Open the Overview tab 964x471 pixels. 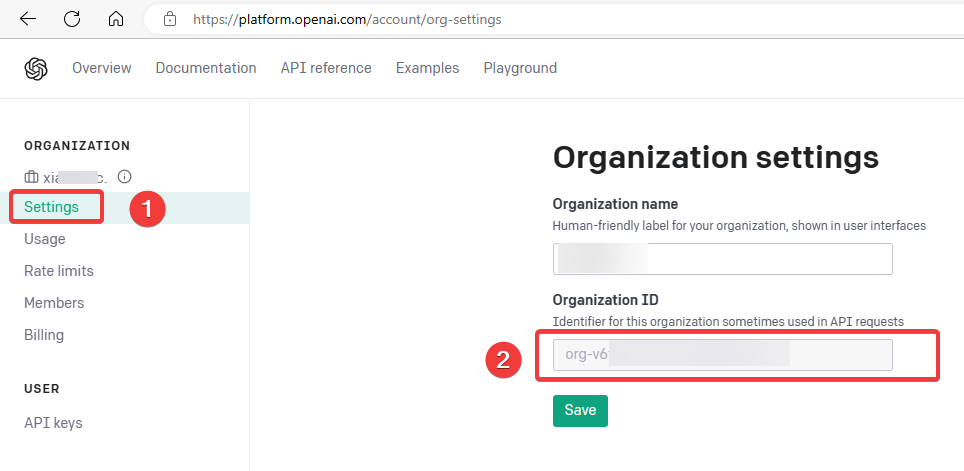(x=101, y=68)
